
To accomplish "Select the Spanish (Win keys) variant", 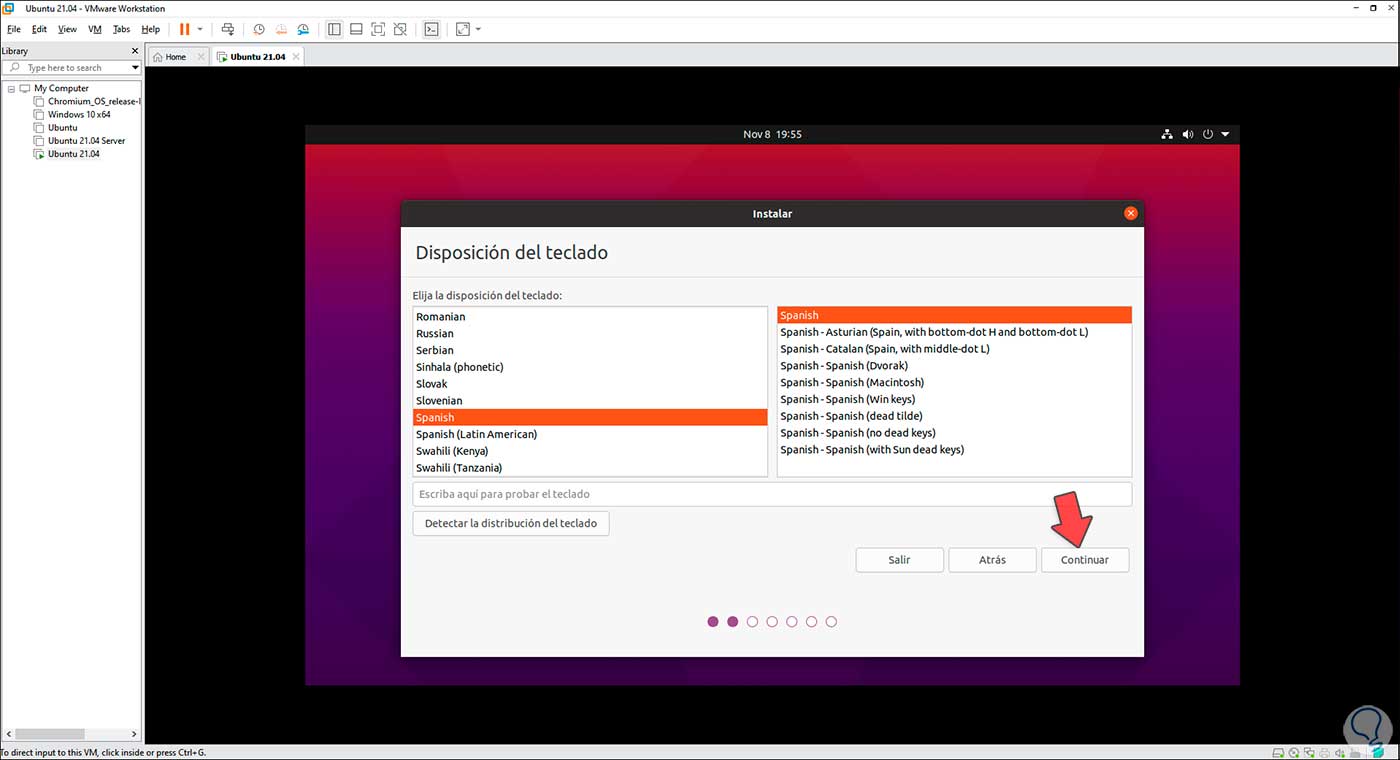I will coord(954,399).
